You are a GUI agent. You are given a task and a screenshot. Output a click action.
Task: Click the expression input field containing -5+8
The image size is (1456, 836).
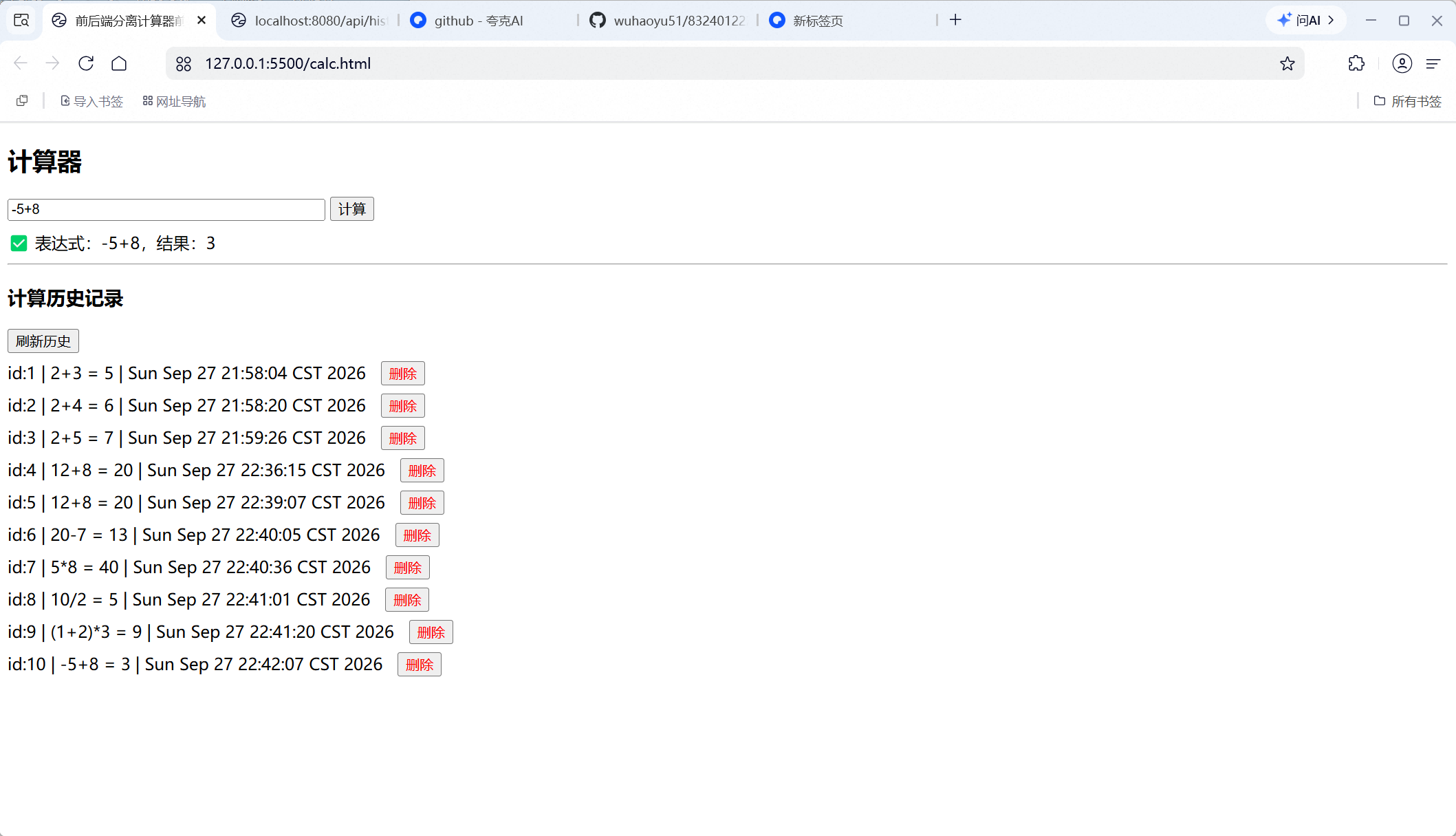166,209
